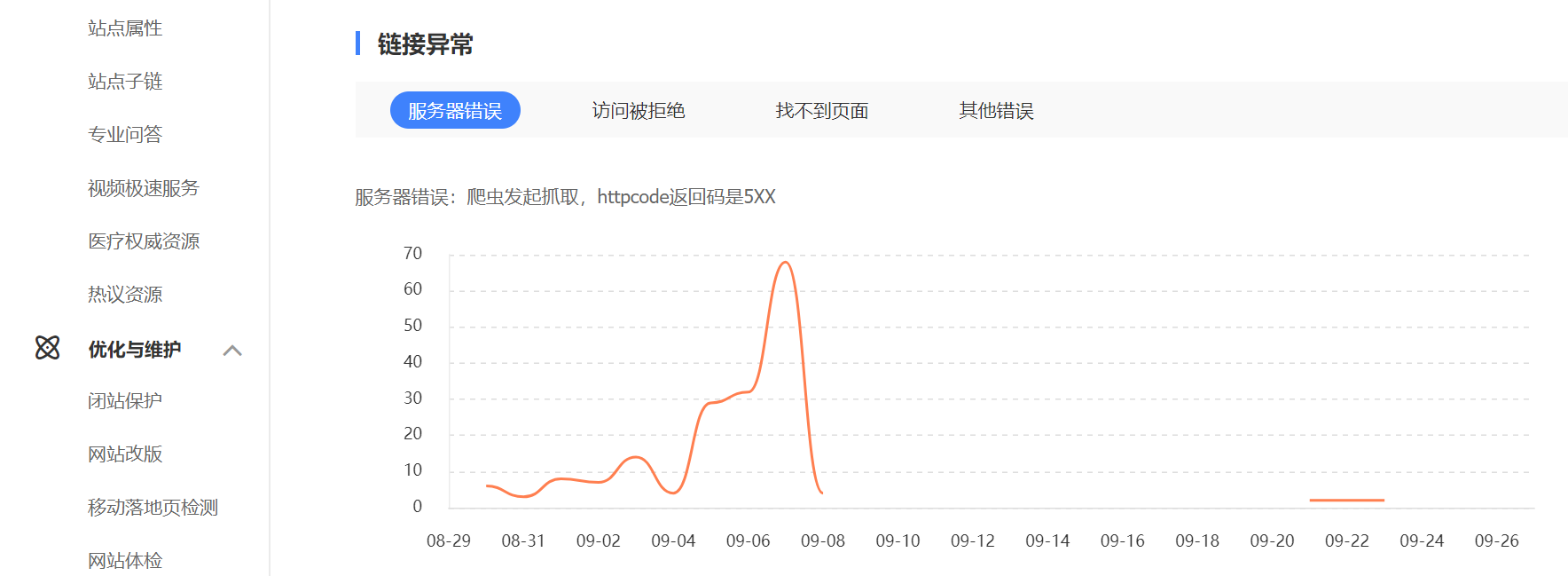Screen dimensions: 1568x576
Task: Click the 08-29 x-axis date label
Action: tap(449, 540)
